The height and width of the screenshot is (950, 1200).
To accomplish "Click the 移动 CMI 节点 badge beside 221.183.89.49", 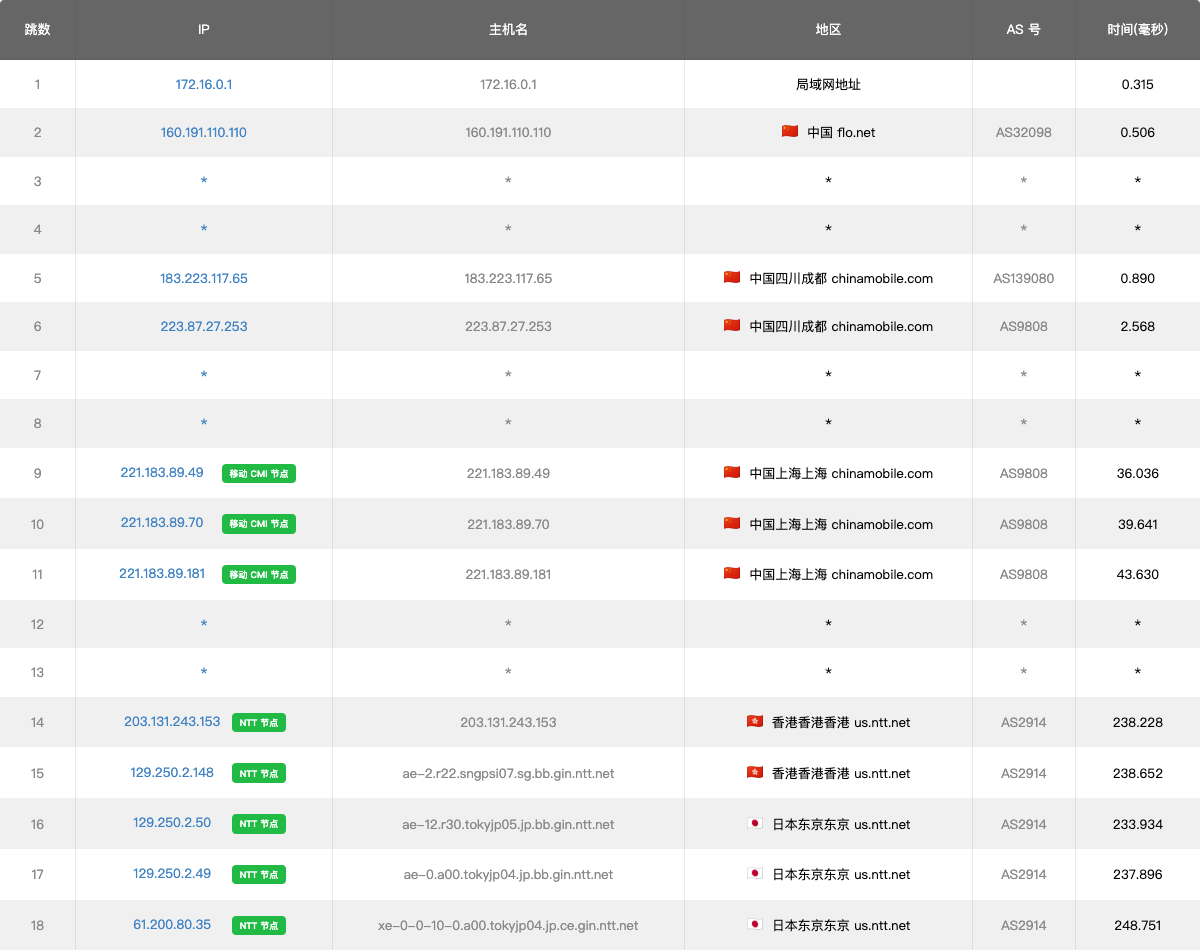I will pyautogui.click(x=259, y=473).
